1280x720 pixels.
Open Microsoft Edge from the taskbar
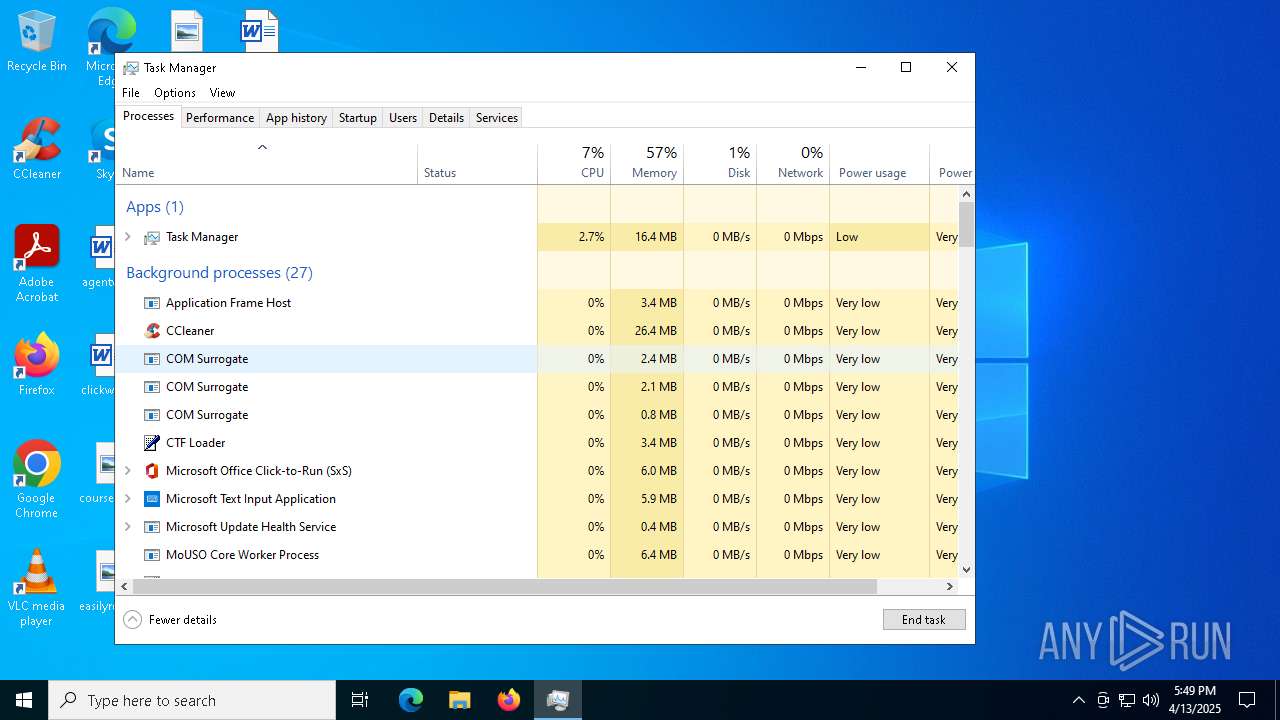[x=411, y=700]
